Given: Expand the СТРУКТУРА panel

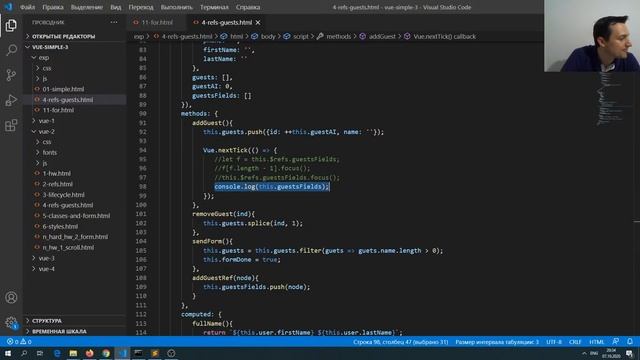Looking at the screenshot, I should click(x=47, y=321).
